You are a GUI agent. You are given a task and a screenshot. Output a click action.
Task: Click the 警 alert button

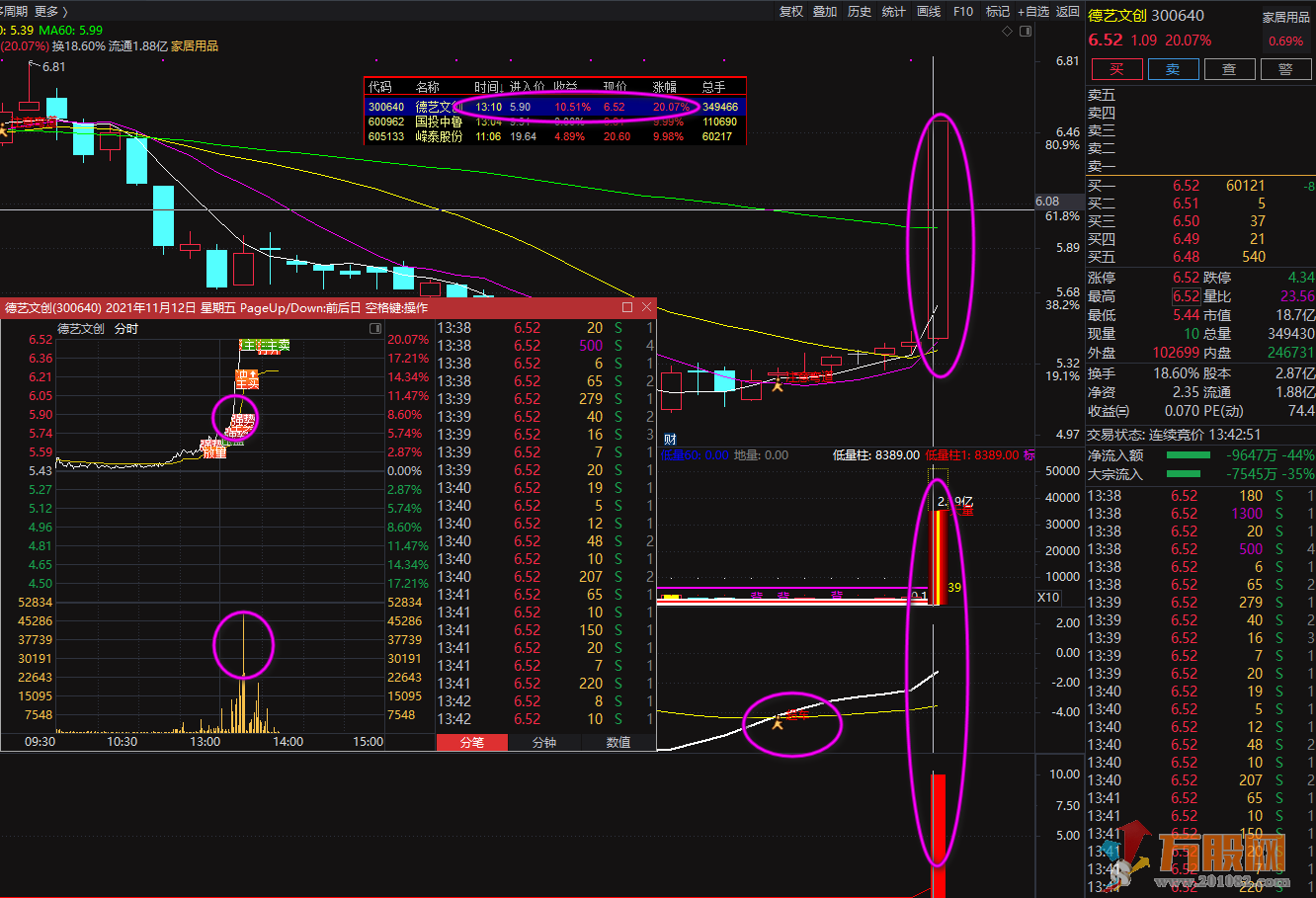point(1285,69)
